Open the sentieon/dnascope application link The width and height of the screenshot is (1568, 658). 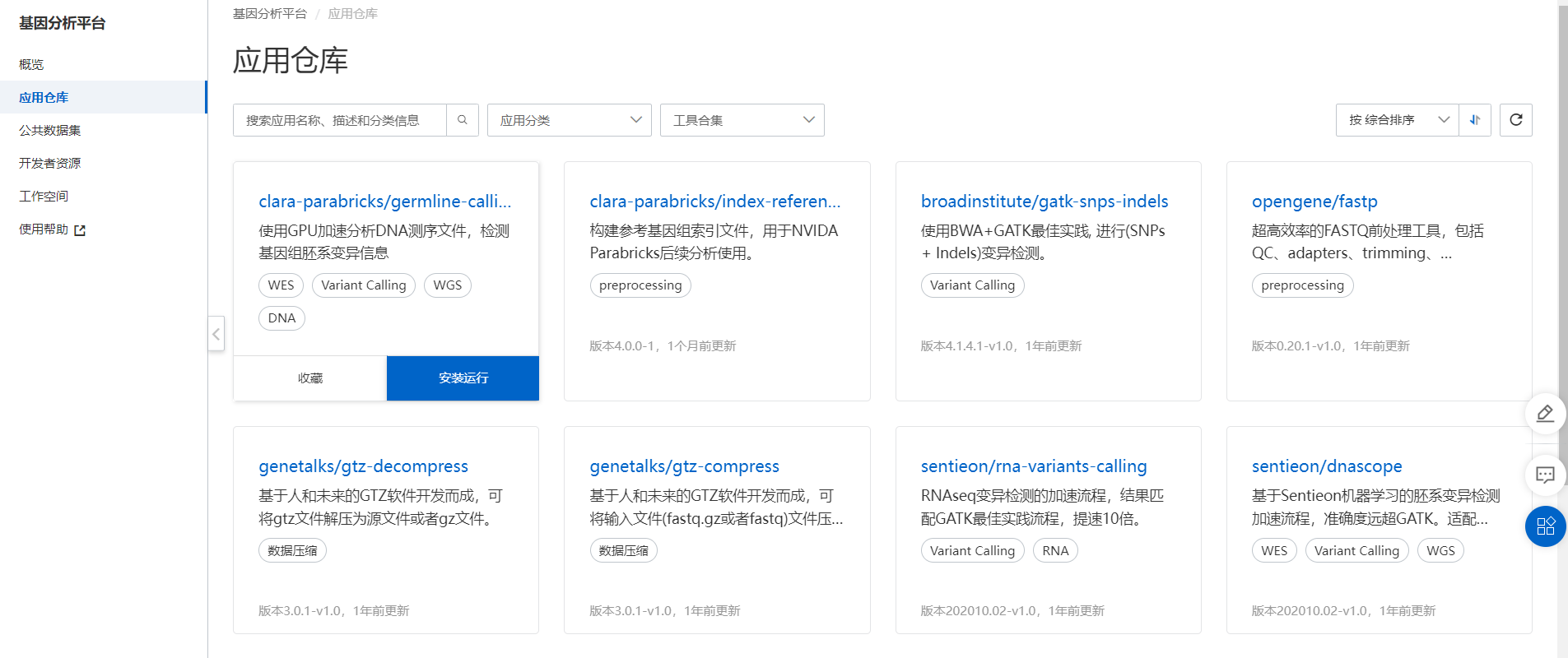coord(1326,466)
